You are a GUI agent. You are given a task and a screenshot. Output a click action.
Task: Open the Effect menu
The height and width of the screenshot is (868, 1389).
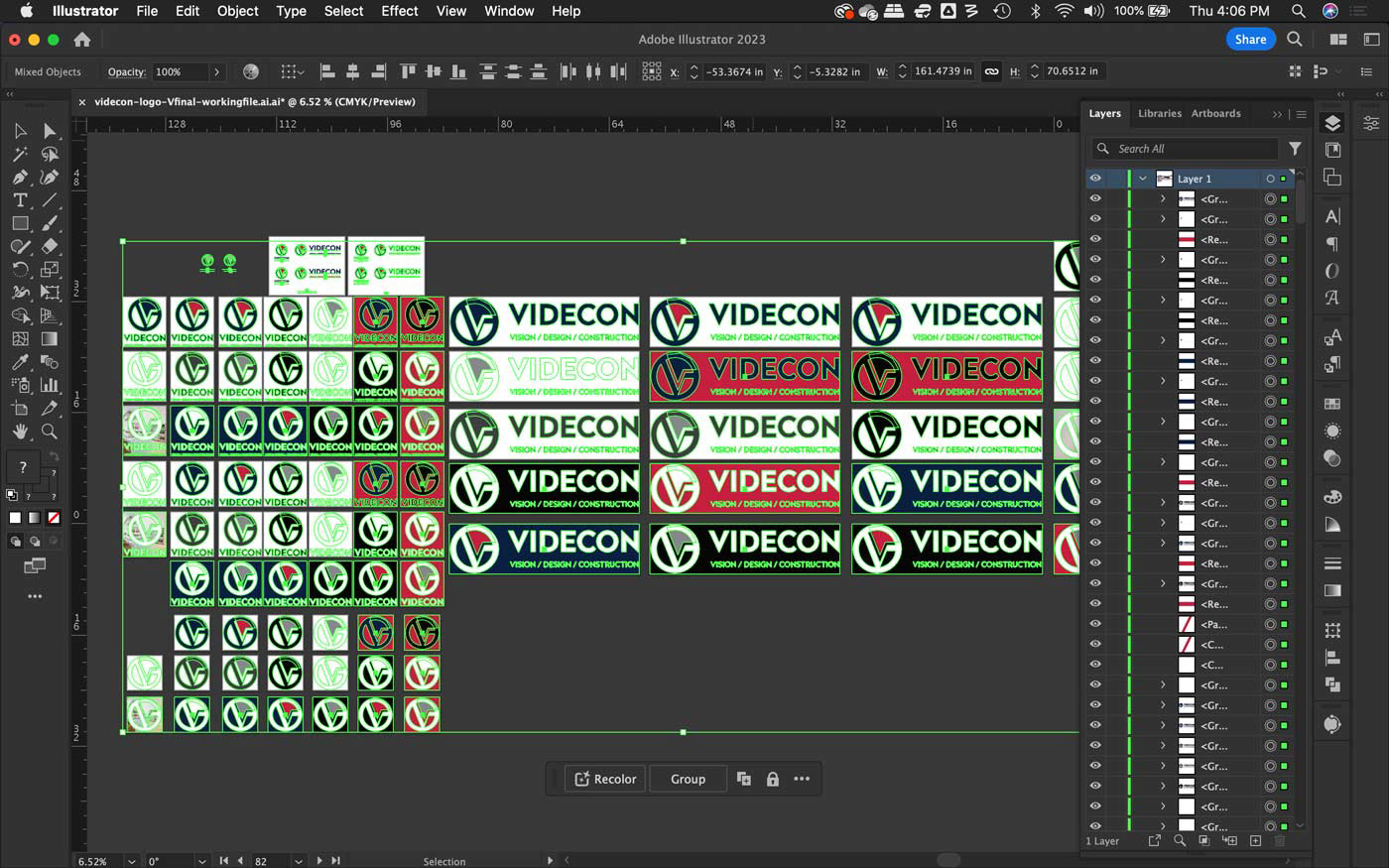coord(400,11)
